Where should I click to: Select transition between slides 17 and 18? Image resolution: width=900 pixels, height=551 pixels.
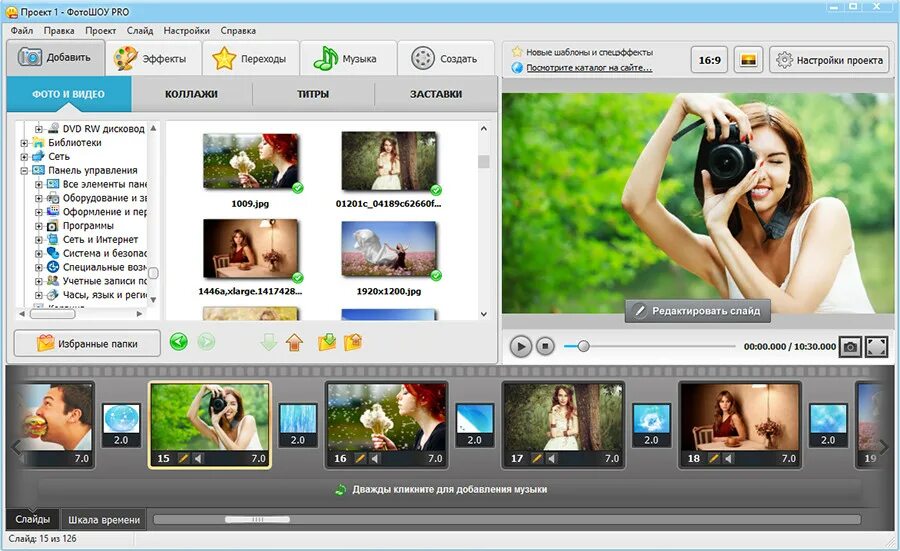click(x=651, y=425)
